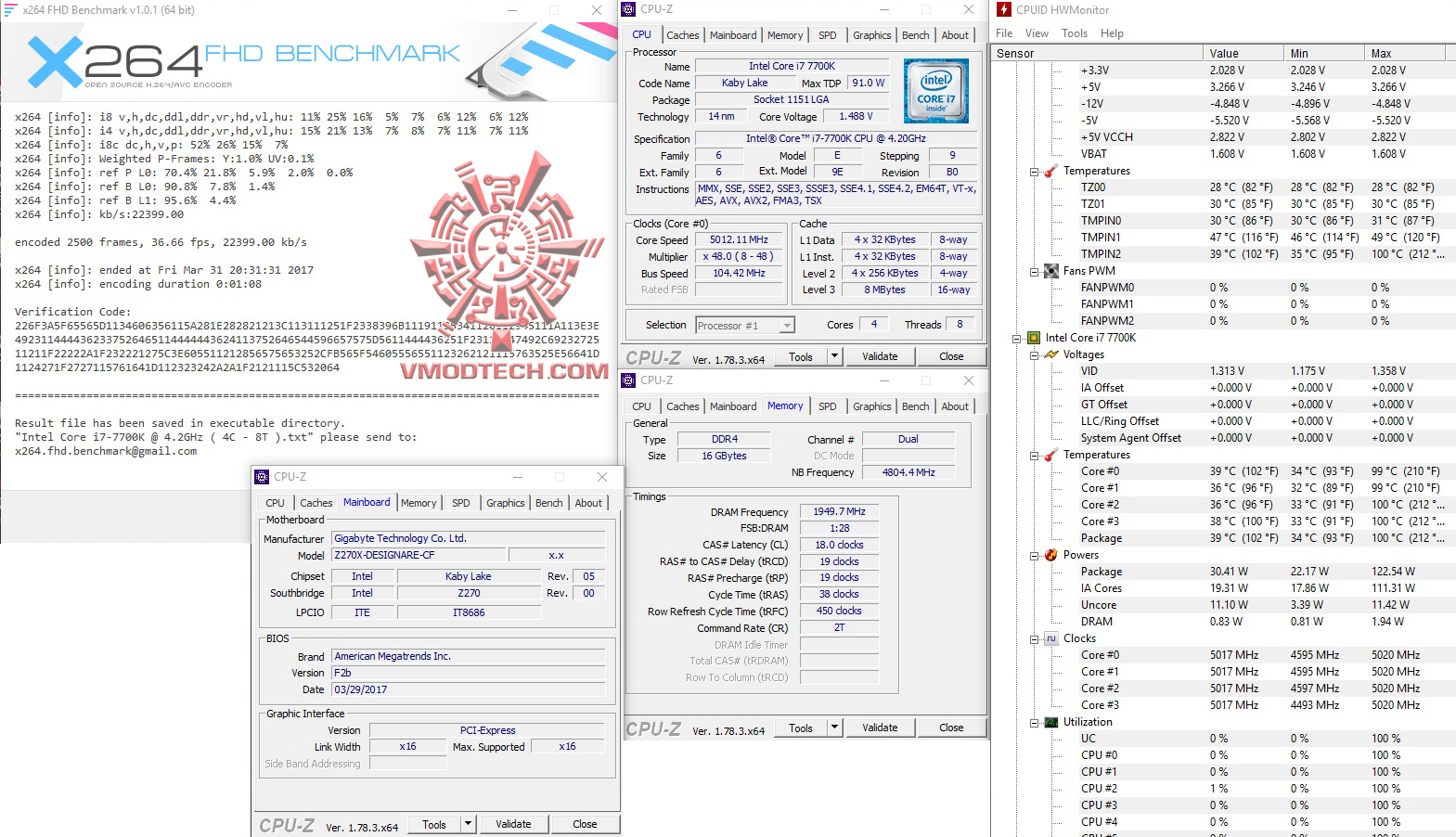The width and height of the screenshot is (1456, 837).
Task: Open the View menu in HWMonitor
Action: (x=1037, y=33)
